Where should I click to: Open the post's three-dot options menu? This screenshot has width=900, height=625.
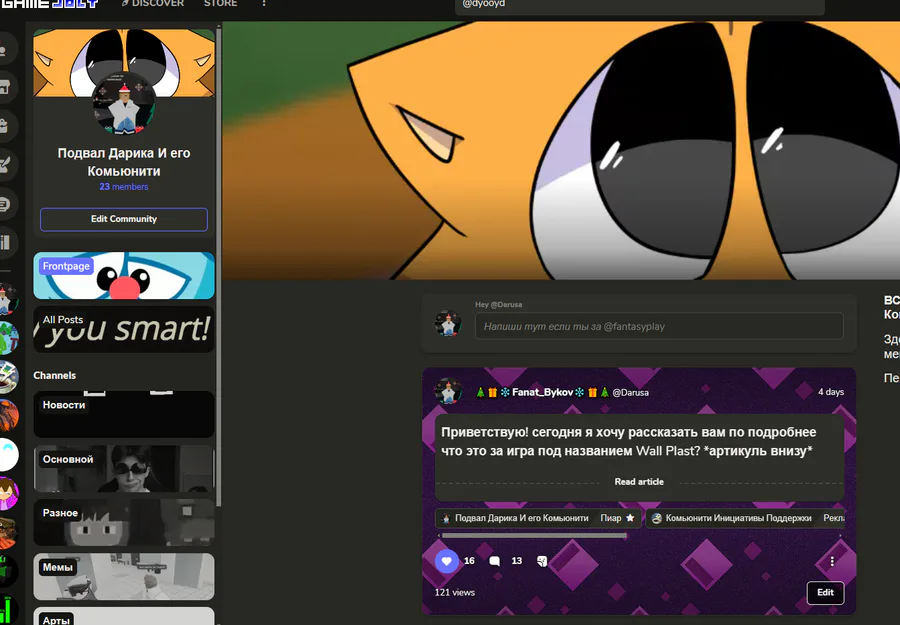832,561
